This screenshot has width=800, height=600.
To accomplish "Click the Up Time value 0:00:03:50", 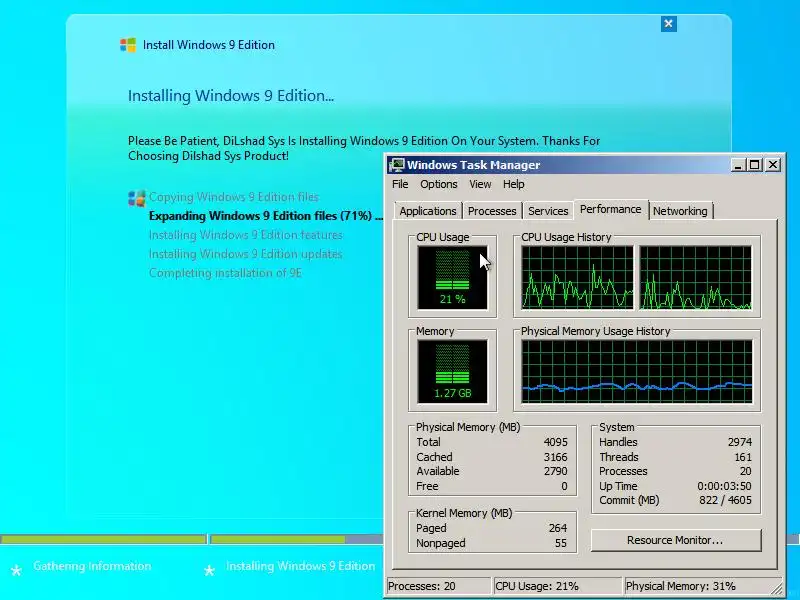I will [724, 486].
